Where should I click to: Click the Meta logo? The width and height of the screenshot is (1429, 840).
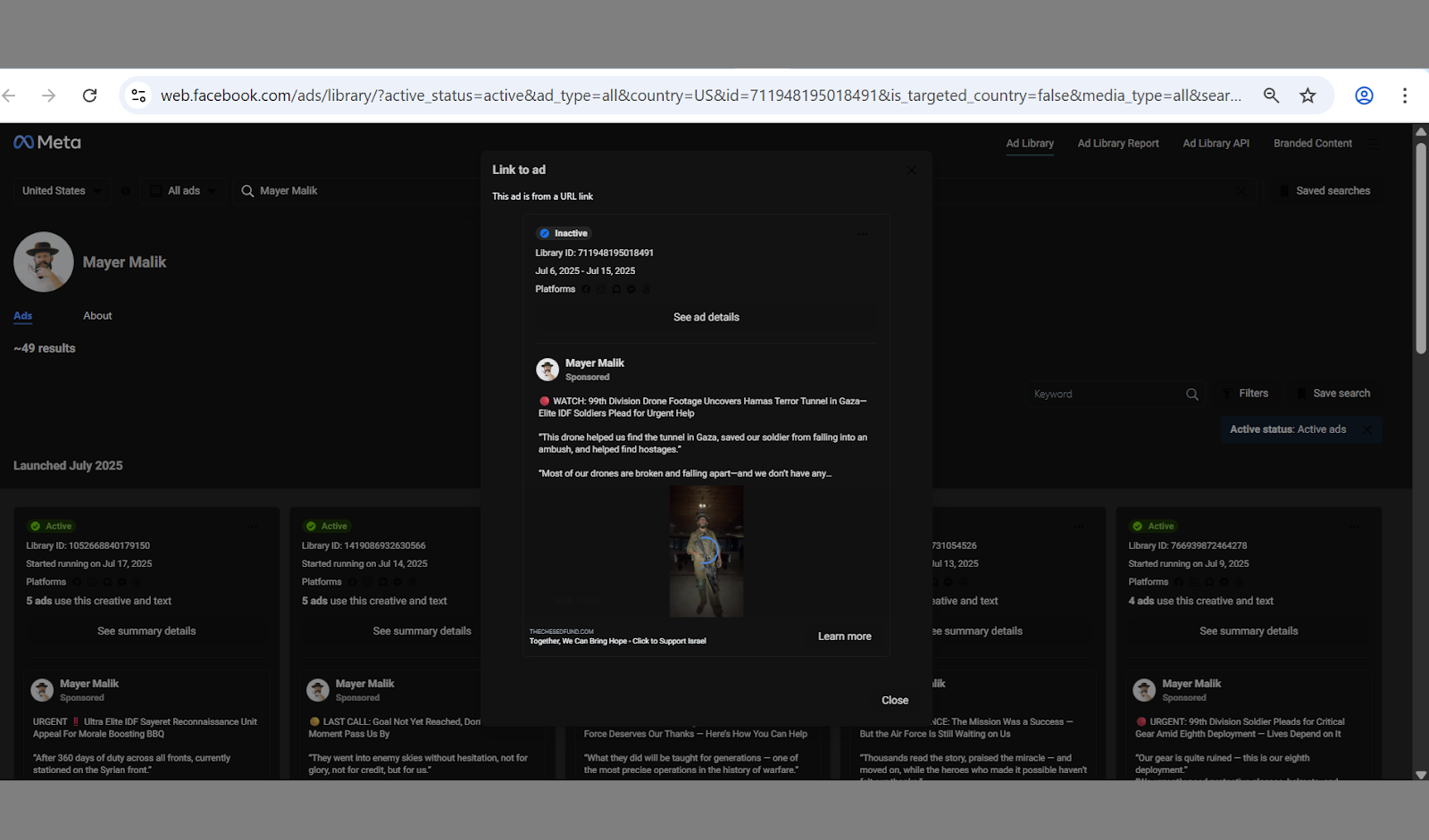[x=47, y=142]
